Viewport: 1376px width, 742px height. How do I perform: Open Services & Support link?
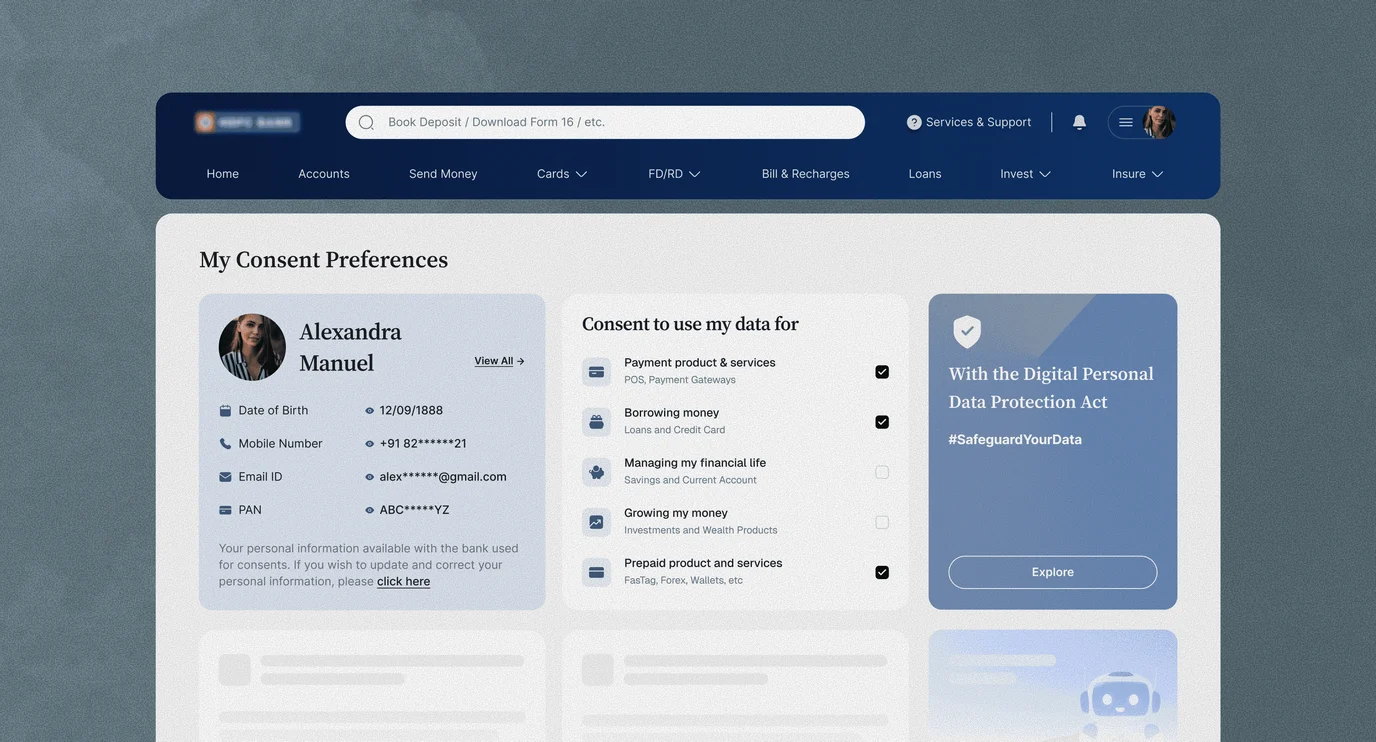pos(969,122)
